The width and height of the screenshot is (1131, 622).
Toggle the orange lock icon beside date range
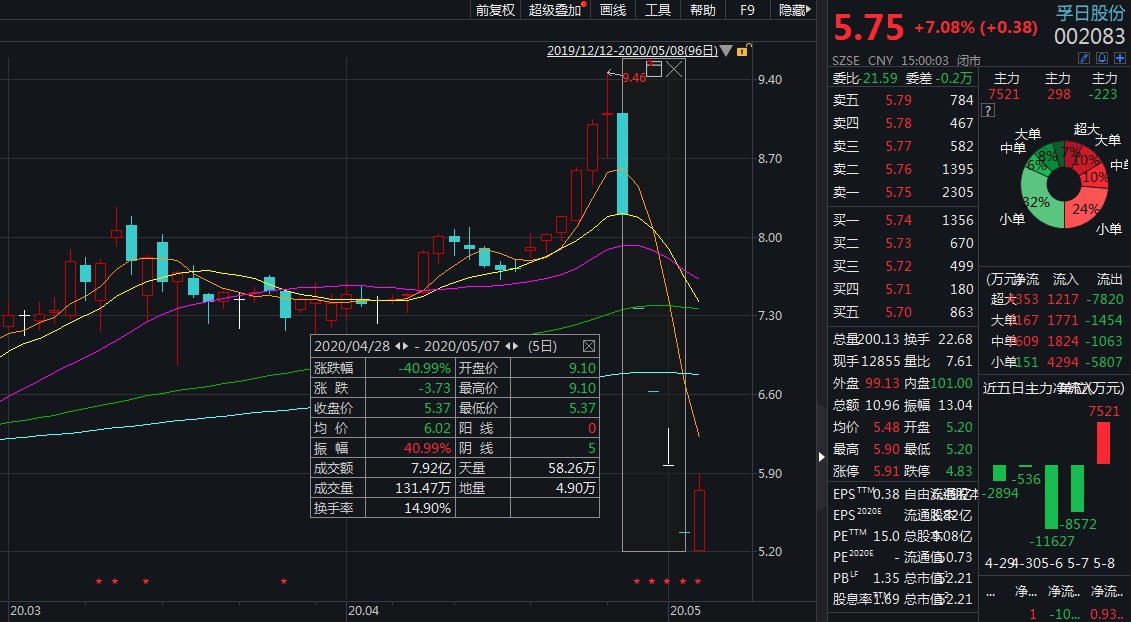(742, 50)
